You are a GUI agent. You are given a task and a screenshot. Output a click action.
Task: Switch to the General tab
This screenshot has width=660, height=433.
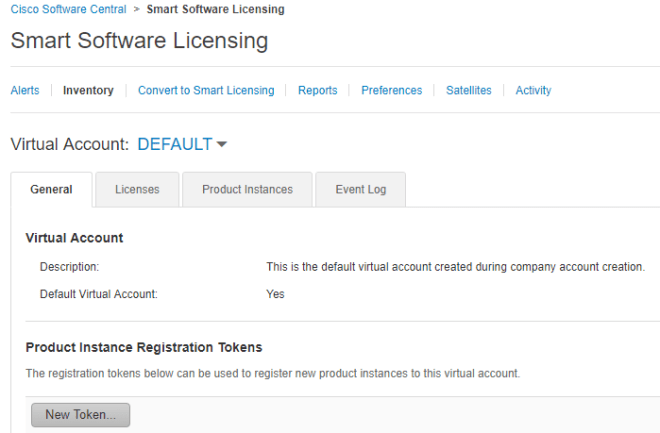[51, 189]
